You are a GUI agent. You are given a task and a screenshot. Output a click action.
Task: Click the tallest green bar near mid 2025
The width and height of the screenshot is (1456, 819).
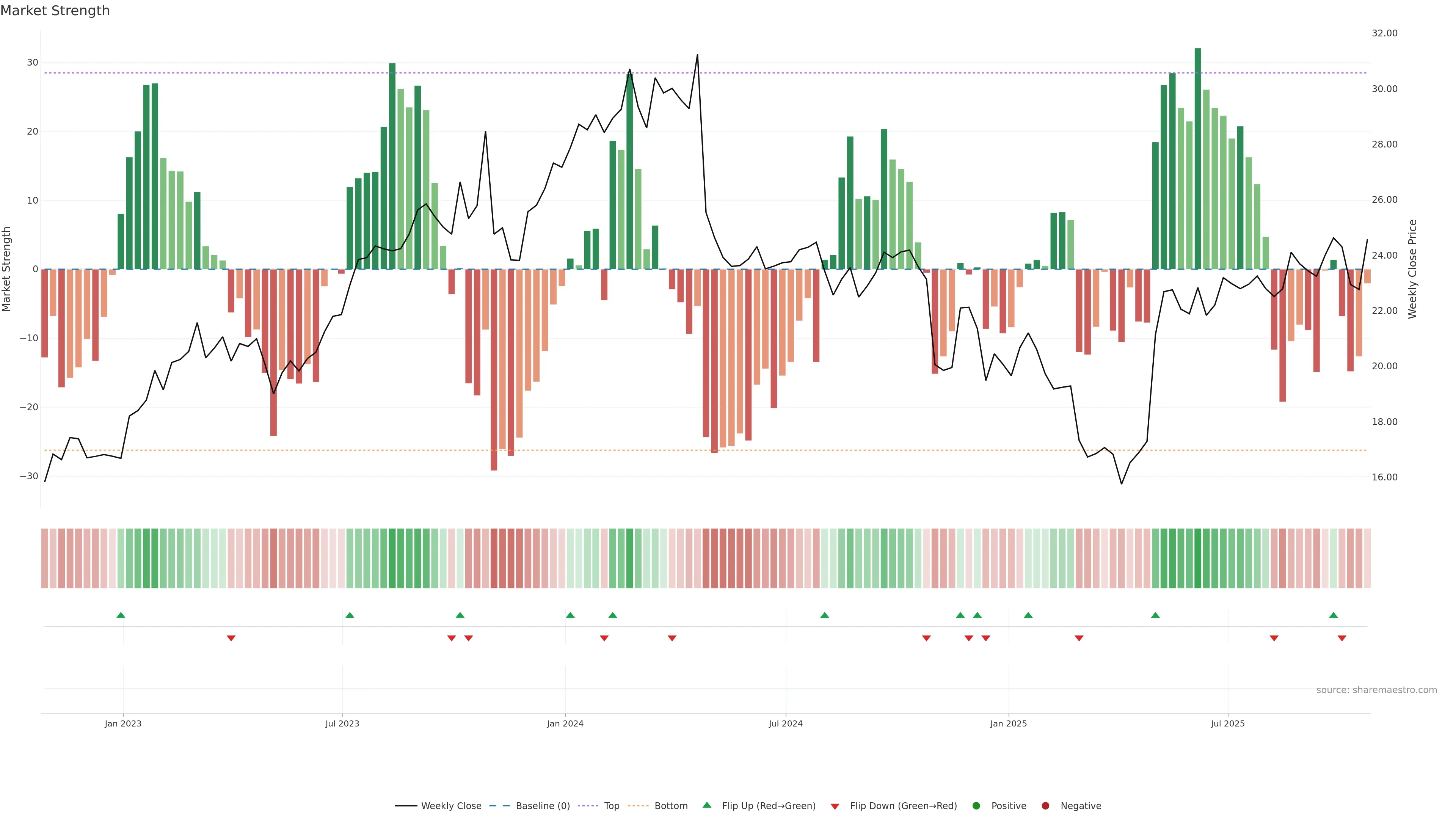click(x=1198, y=158)
